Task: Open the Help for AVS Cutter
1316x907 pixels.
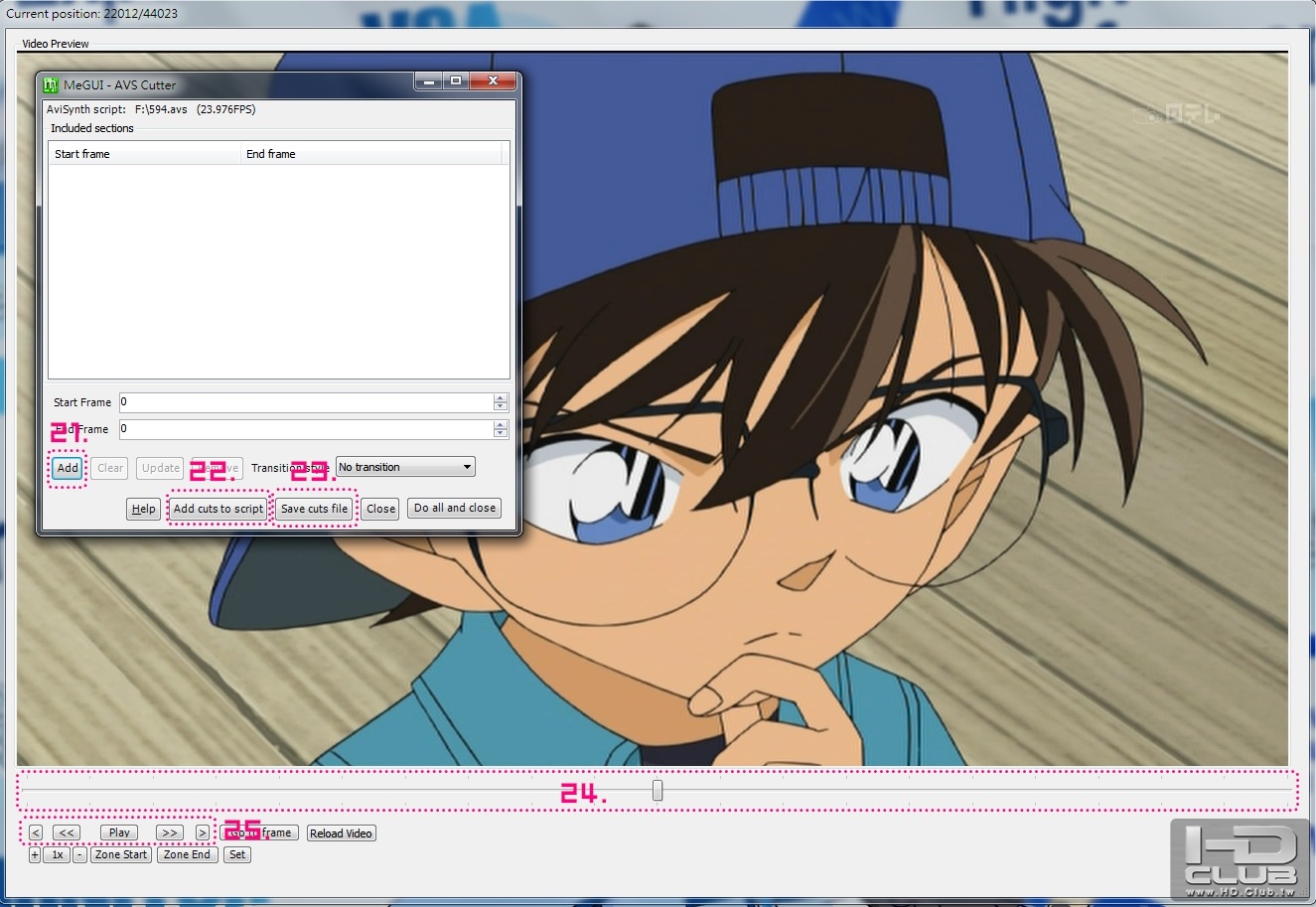Action: (144, 509)
